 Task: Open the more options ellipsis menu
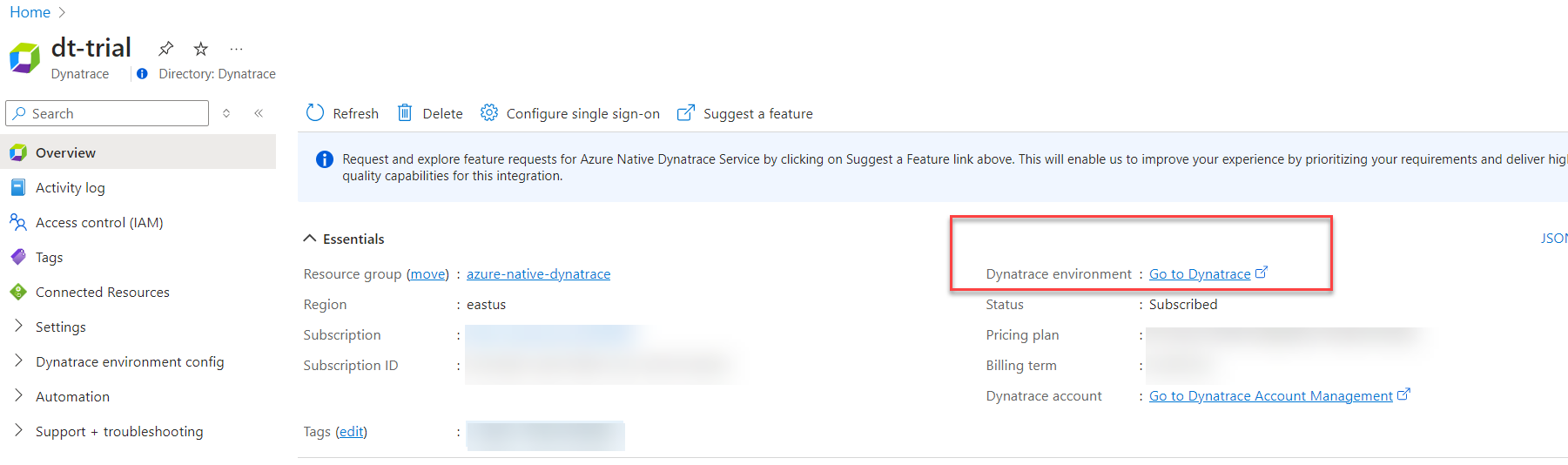click(x=236, y=49)
